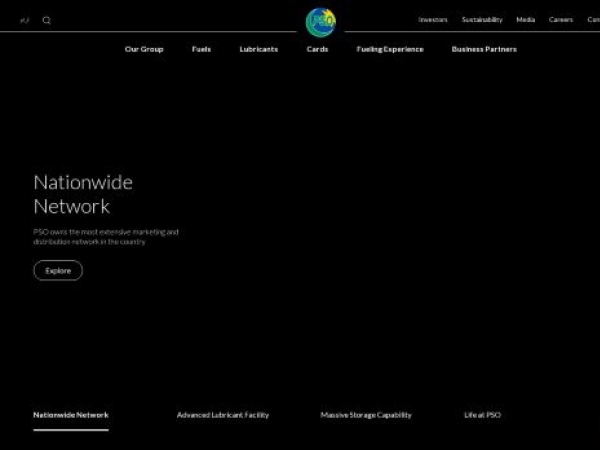Screen dimensions: 600x450
Task: Open the Business Partners menu
Action: point(484,49)
